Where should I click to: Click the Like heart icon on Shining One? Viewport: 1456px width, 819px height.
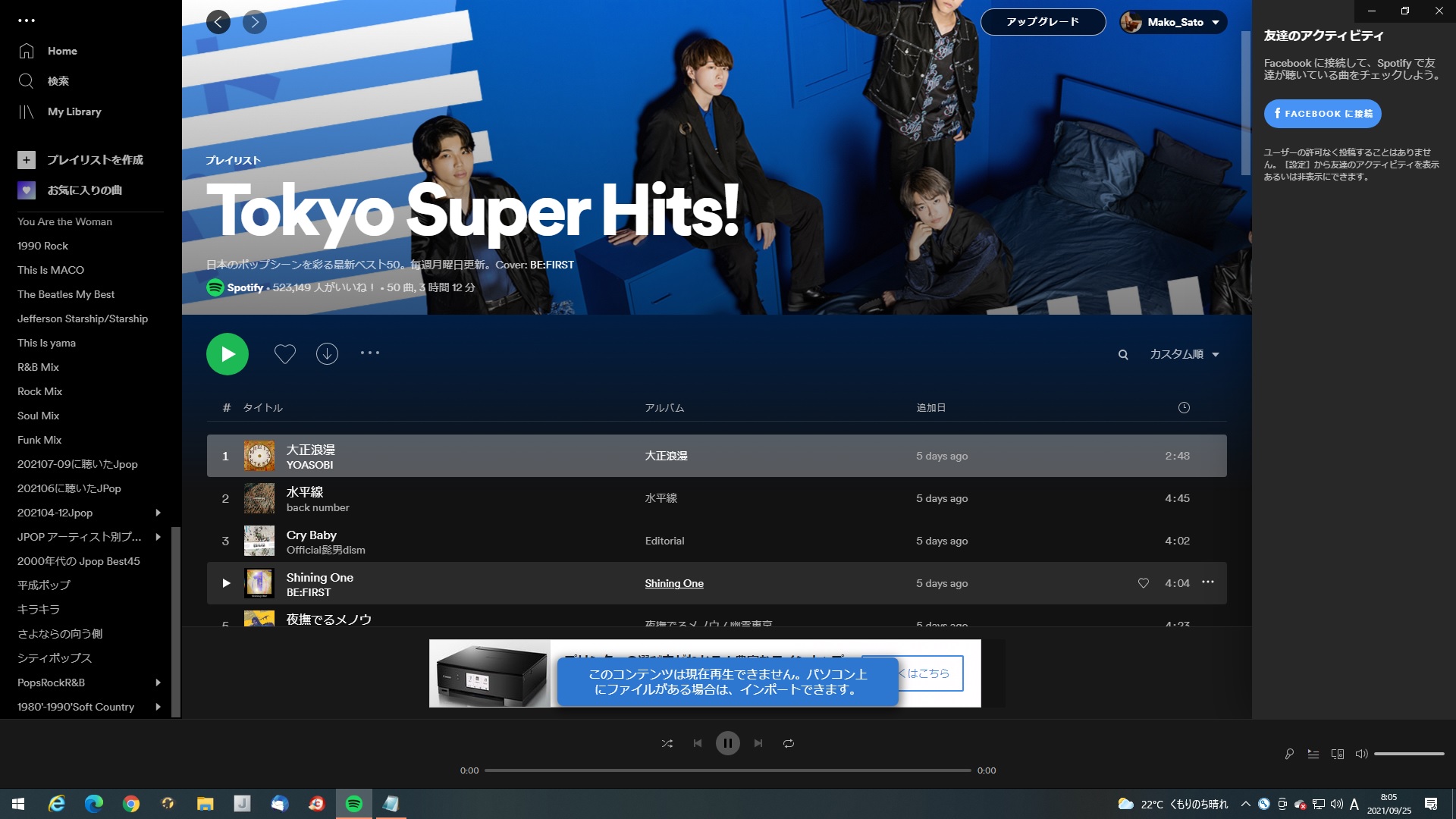click(x=1143, y=583)
